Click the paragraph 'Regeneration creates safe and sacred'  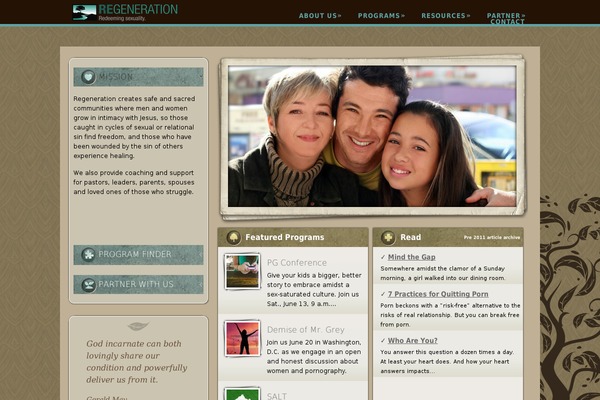134,127
